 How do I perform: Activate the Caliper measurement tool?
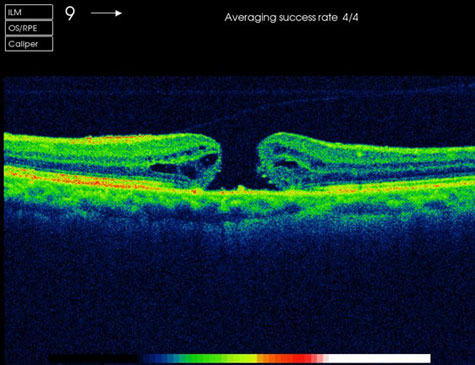[x=29, y=44]
